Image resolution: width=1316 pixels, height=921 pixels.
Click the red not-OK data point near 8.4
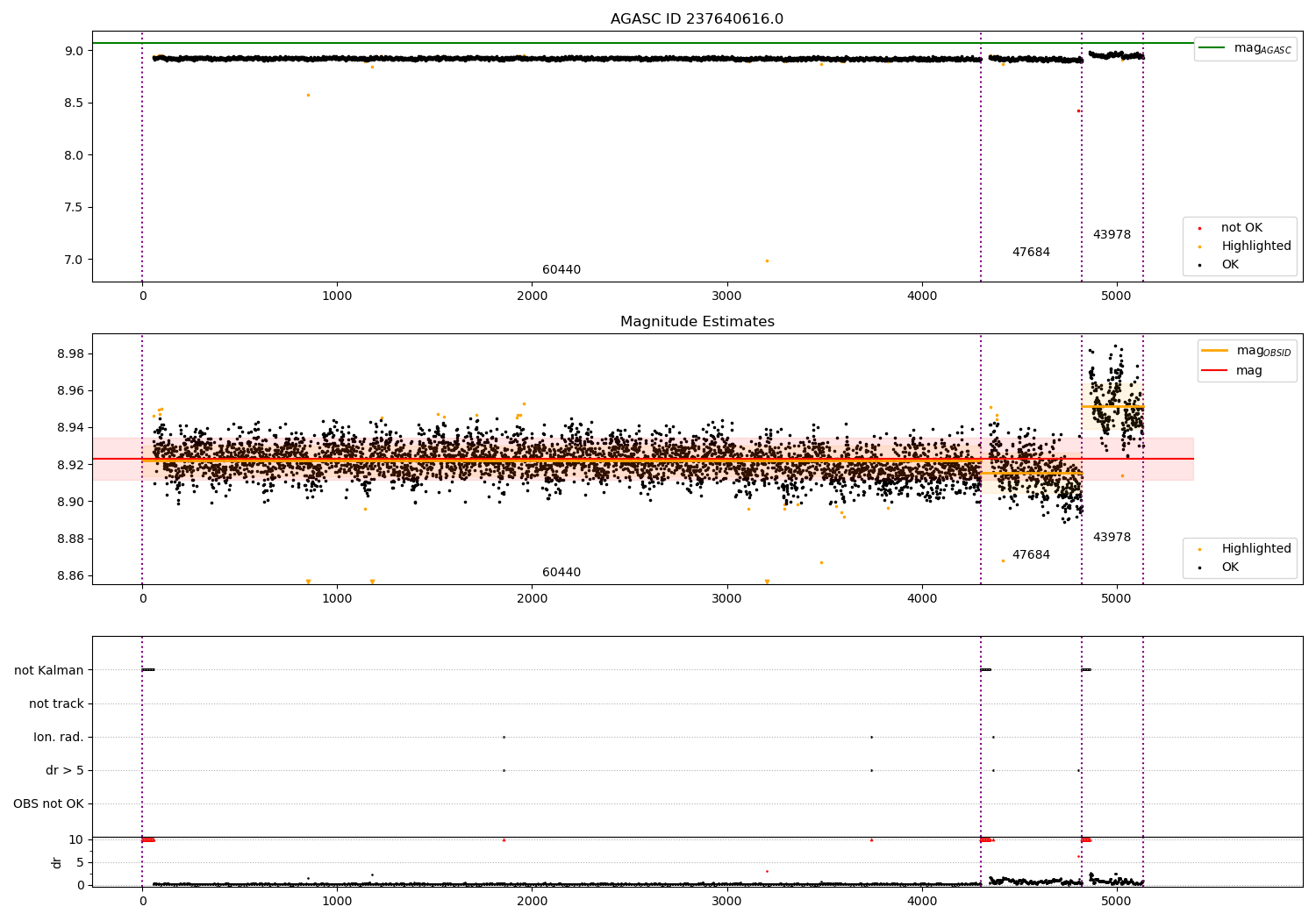(1079, 111)
